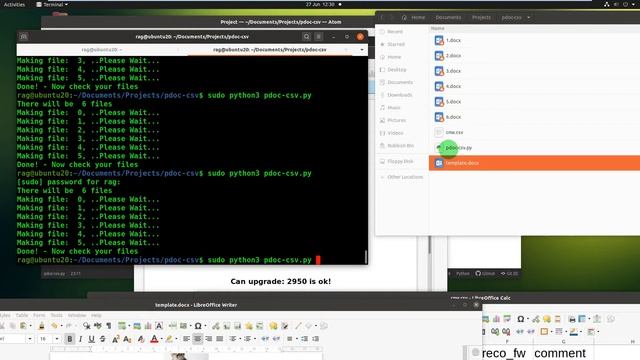Open the Help menu in Writer
This screenshot has width=640, height=360.
click(x=96, y=316)
